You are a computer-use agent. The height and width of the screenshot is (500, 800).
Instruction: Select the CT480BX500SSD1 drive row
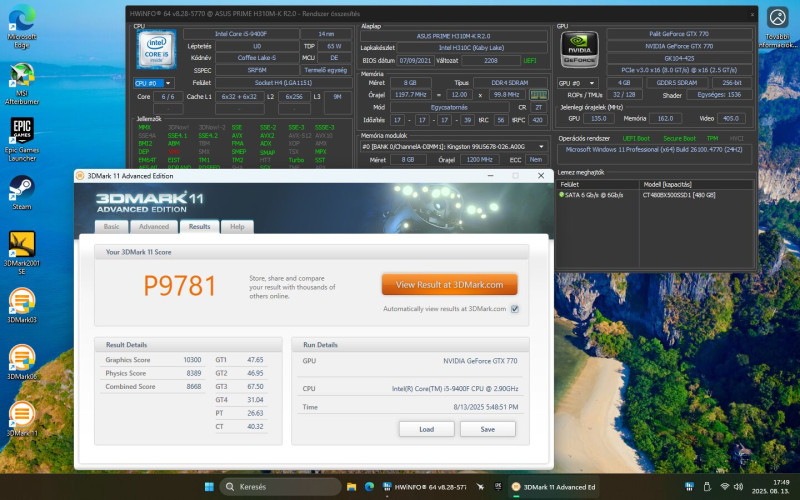[x=656, y=195]
